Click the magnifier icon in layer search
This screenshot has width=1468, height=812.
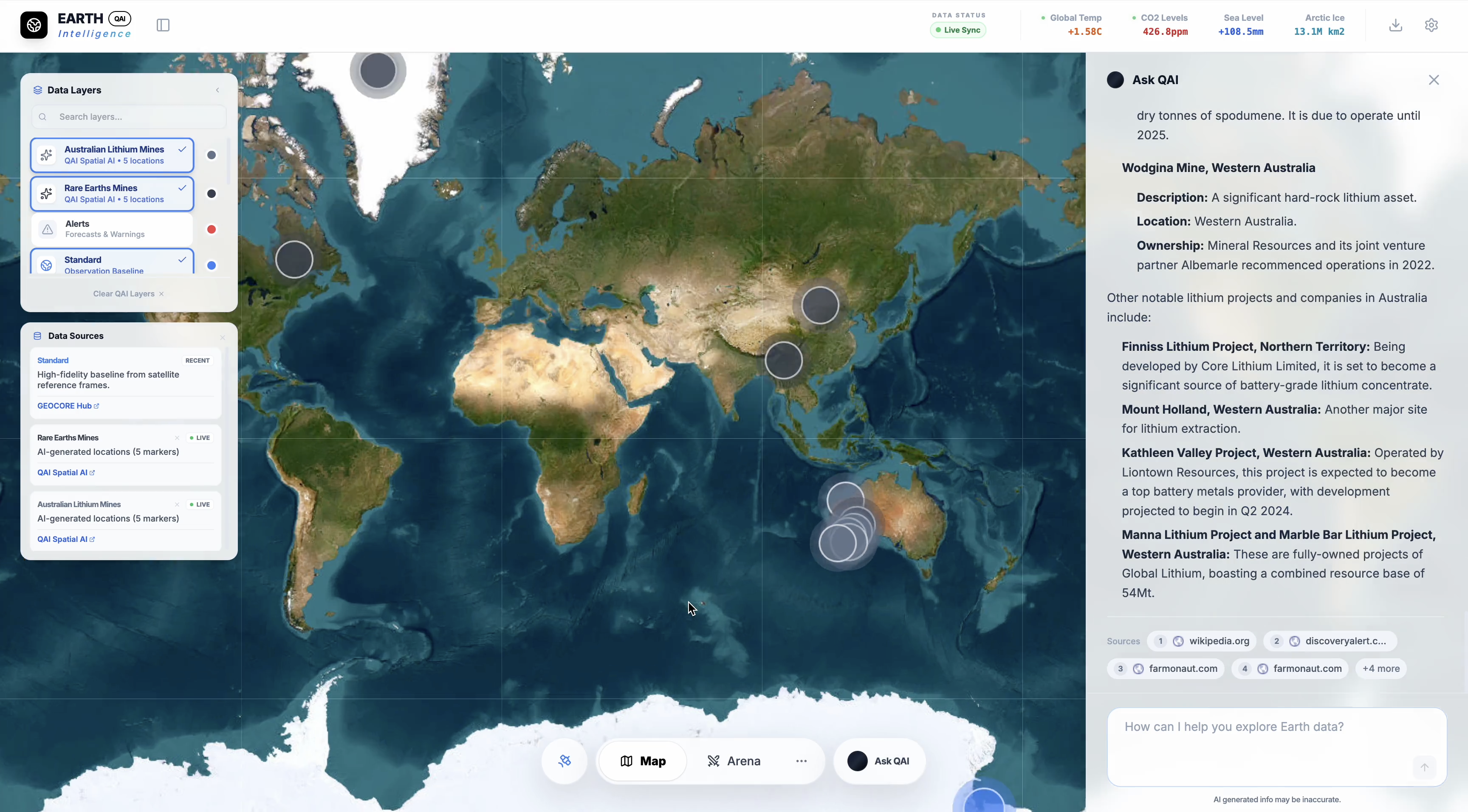pos(43,117)
